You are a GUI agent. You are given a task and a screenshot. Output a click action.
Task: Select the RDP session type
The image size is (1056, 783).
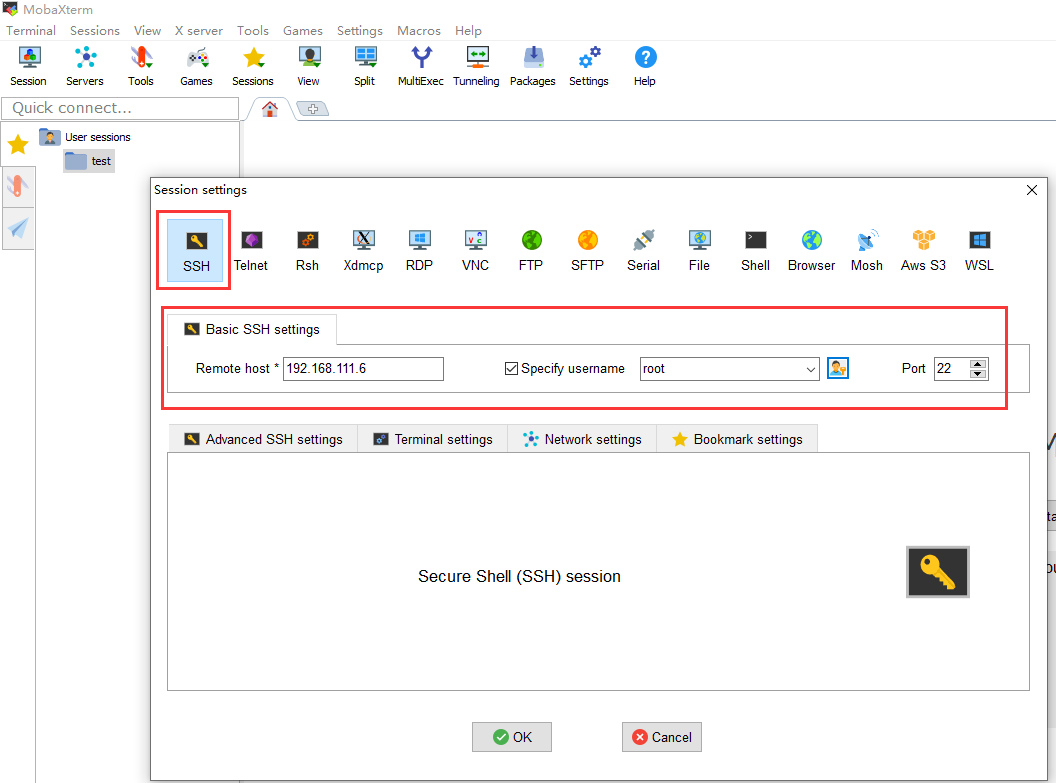tap(420, 250)
